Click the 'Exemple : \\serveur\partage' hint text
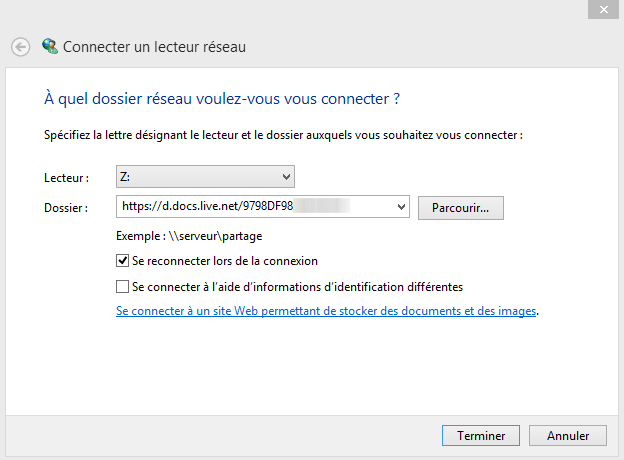 click(x=189, y=237)
